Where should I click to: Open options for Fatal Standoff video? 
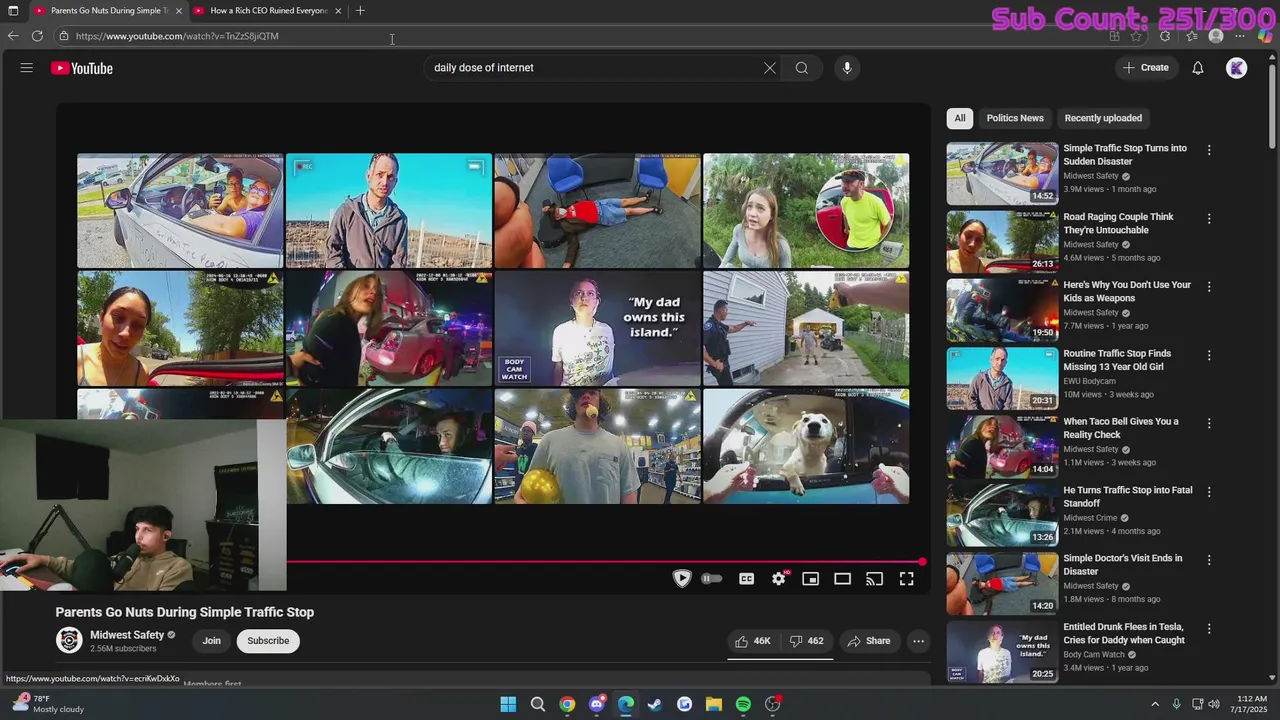[x=1209, y=492]
